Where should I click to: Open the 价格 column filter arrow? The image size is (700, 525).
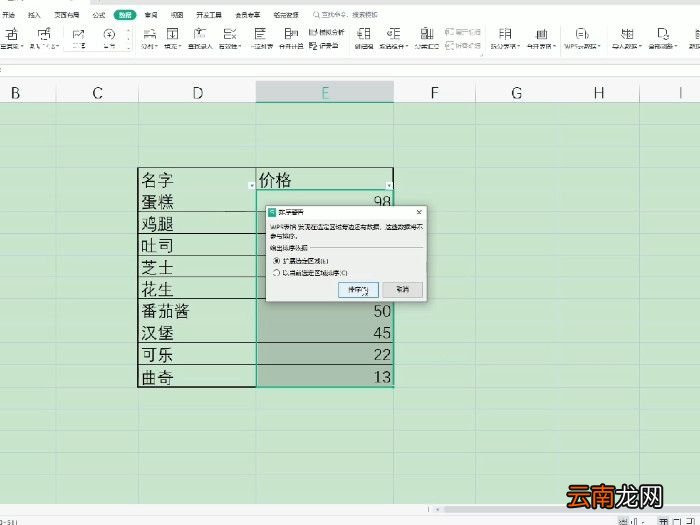click(x=389, y=185)
